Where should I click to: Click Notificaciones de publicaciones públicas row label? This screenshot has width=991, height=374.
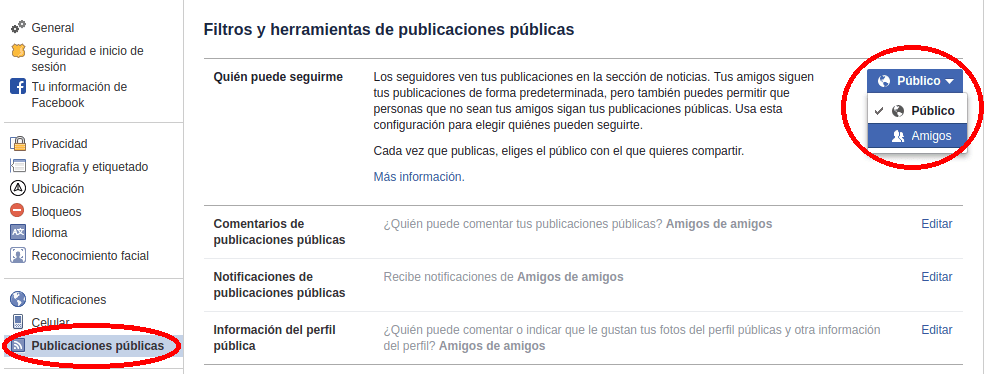(x=279, y=285)
